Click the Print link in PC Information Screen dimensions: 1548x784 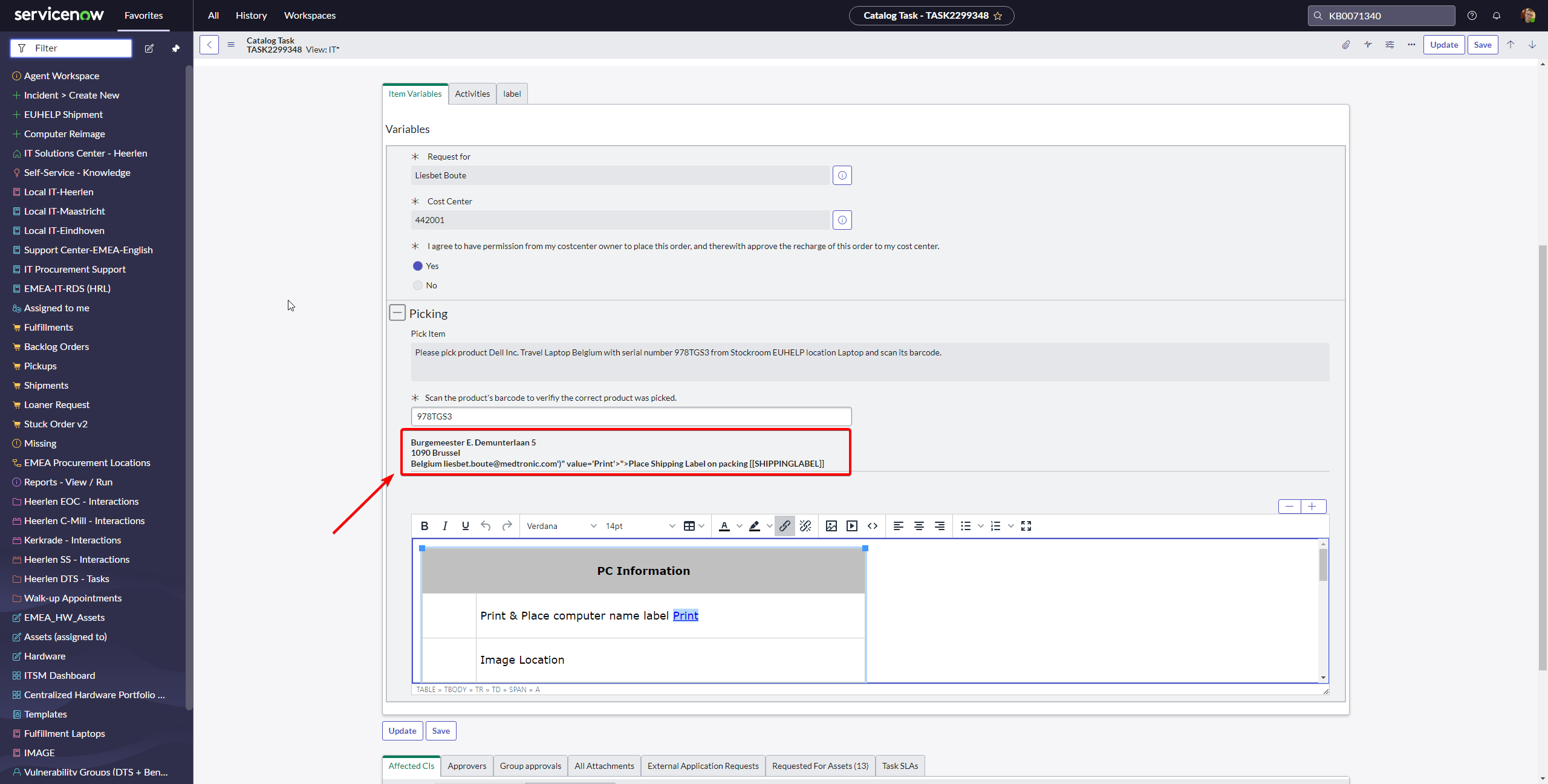tap(685, 615)
